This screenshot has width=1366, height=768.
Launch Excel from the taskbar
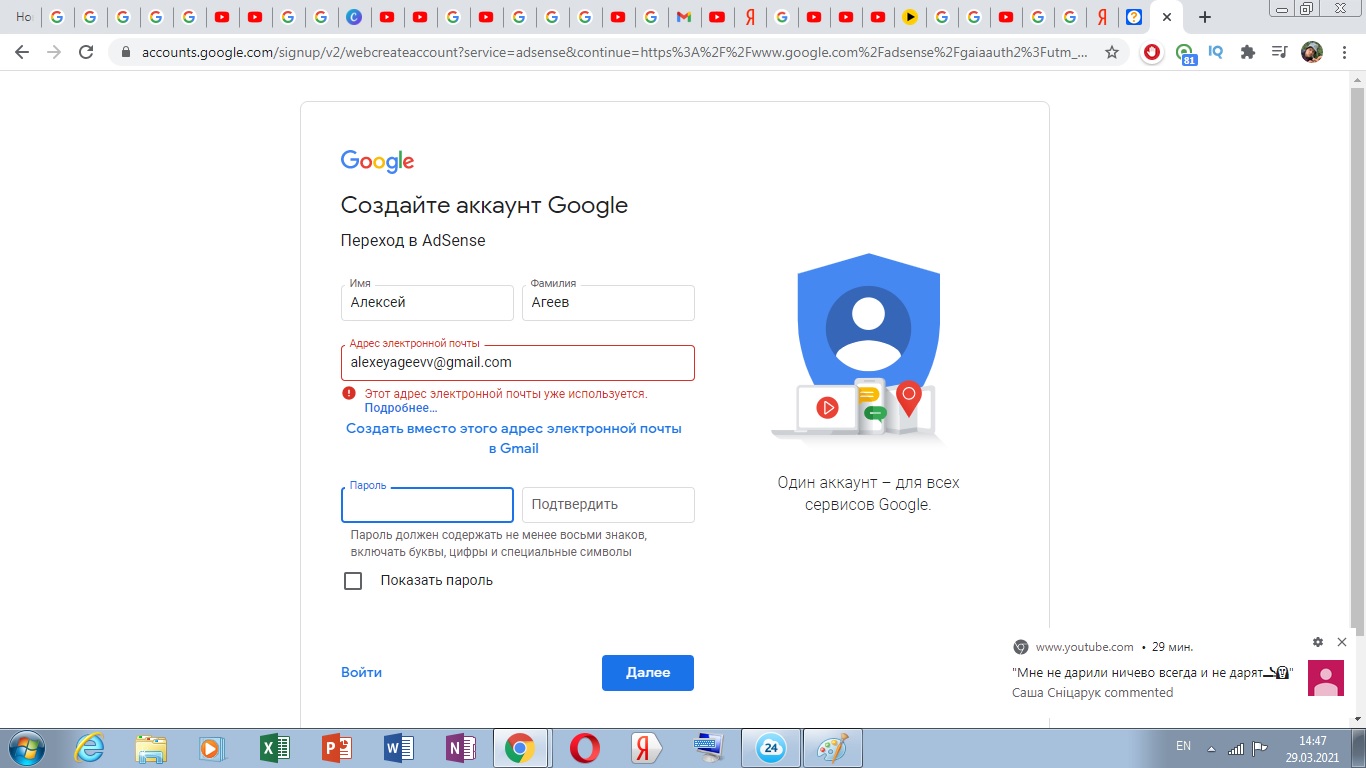point(274,748)
